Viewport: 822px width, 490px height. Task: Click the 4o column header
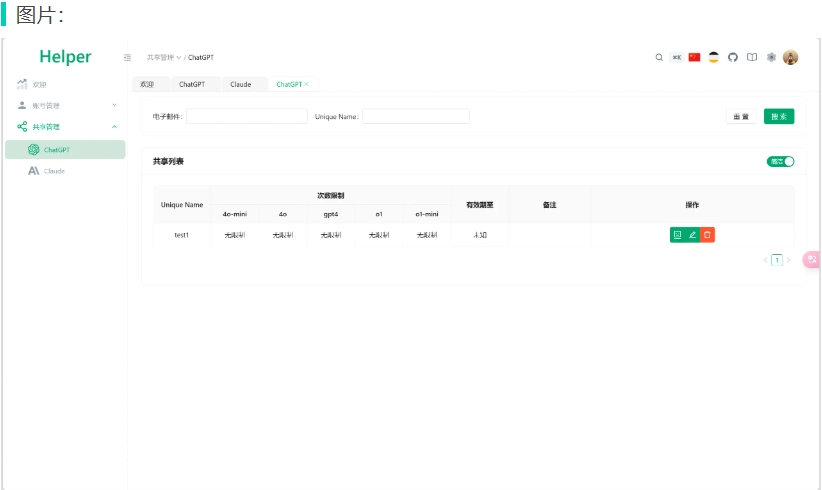point(283,214)
